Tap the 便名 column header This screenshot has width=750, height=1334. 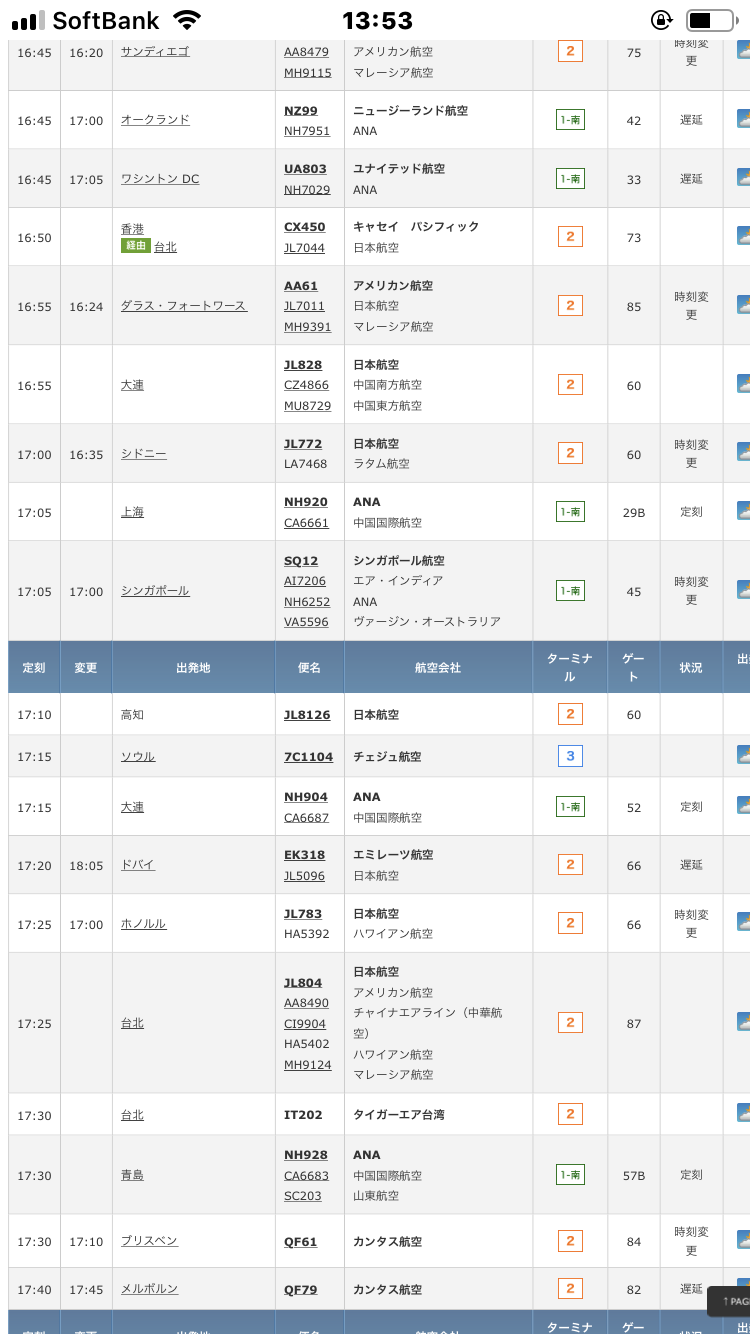click(x=310, y=667)
